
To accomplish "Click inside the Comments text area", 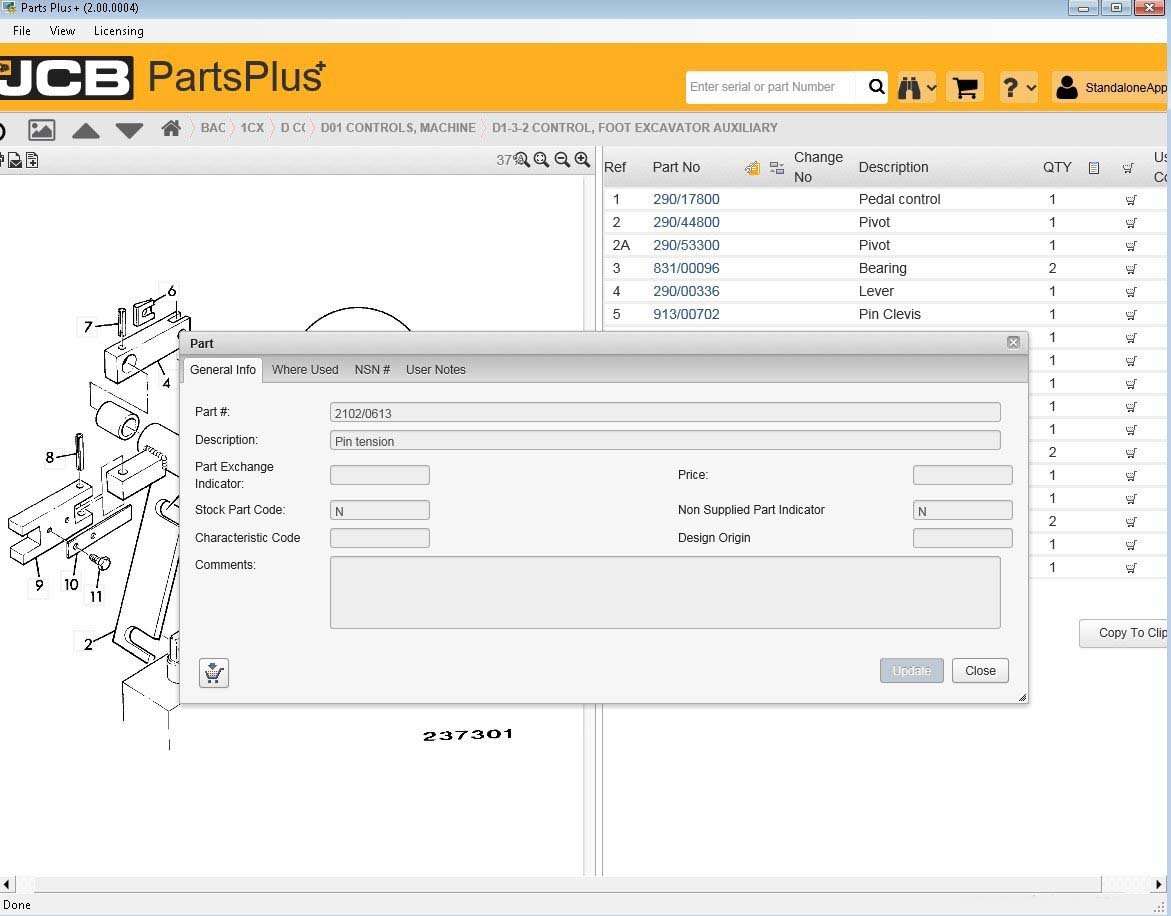I will click(665, 593).
